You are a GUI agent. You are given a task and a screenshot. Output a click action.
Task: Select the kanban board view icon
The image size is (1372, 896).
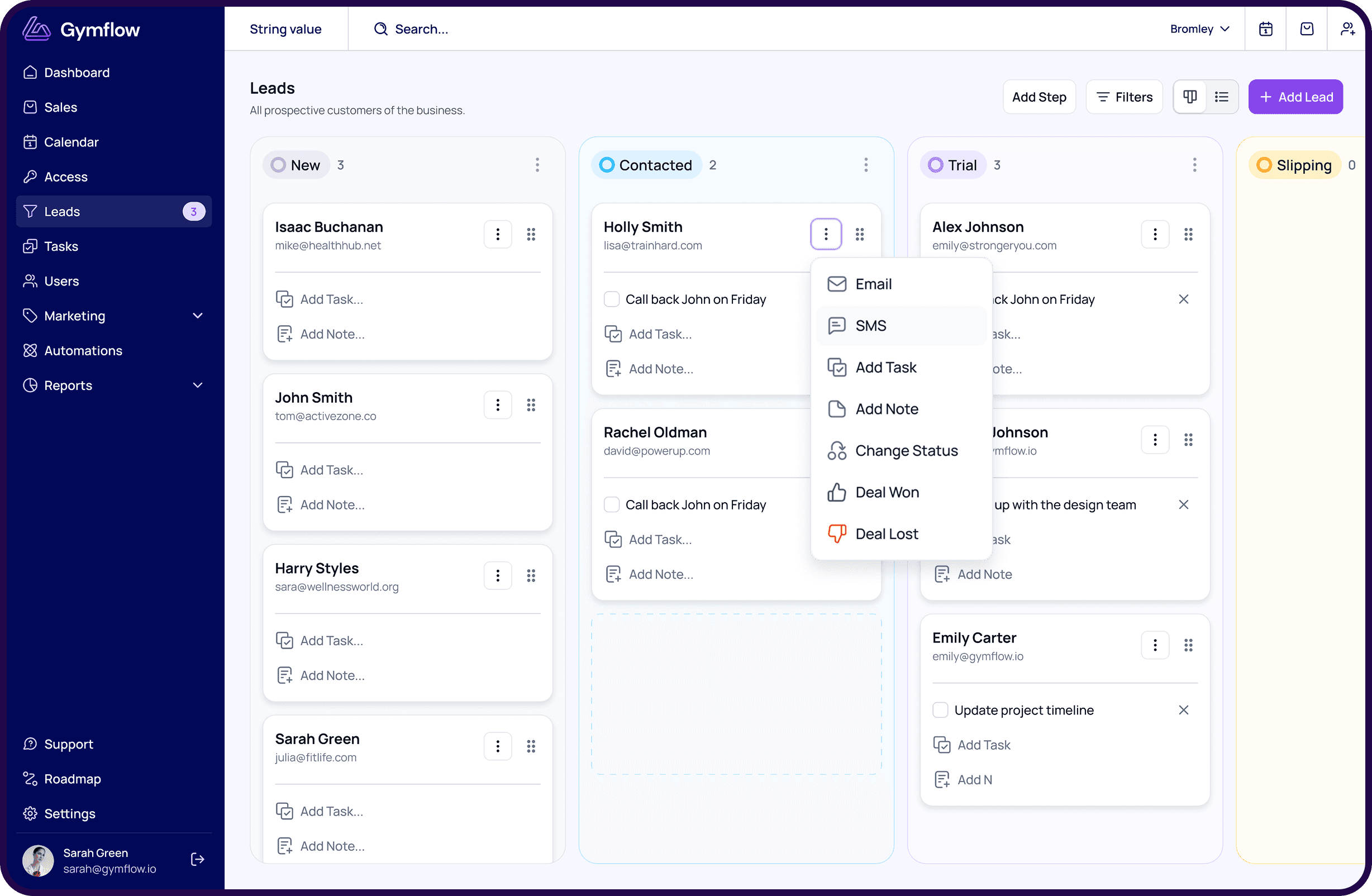[1189, 97]
